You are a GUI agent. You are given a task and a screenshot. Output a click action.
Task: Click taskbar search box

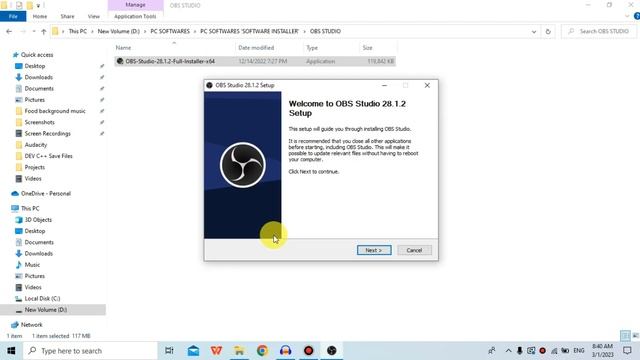click(x=90, y=351)
